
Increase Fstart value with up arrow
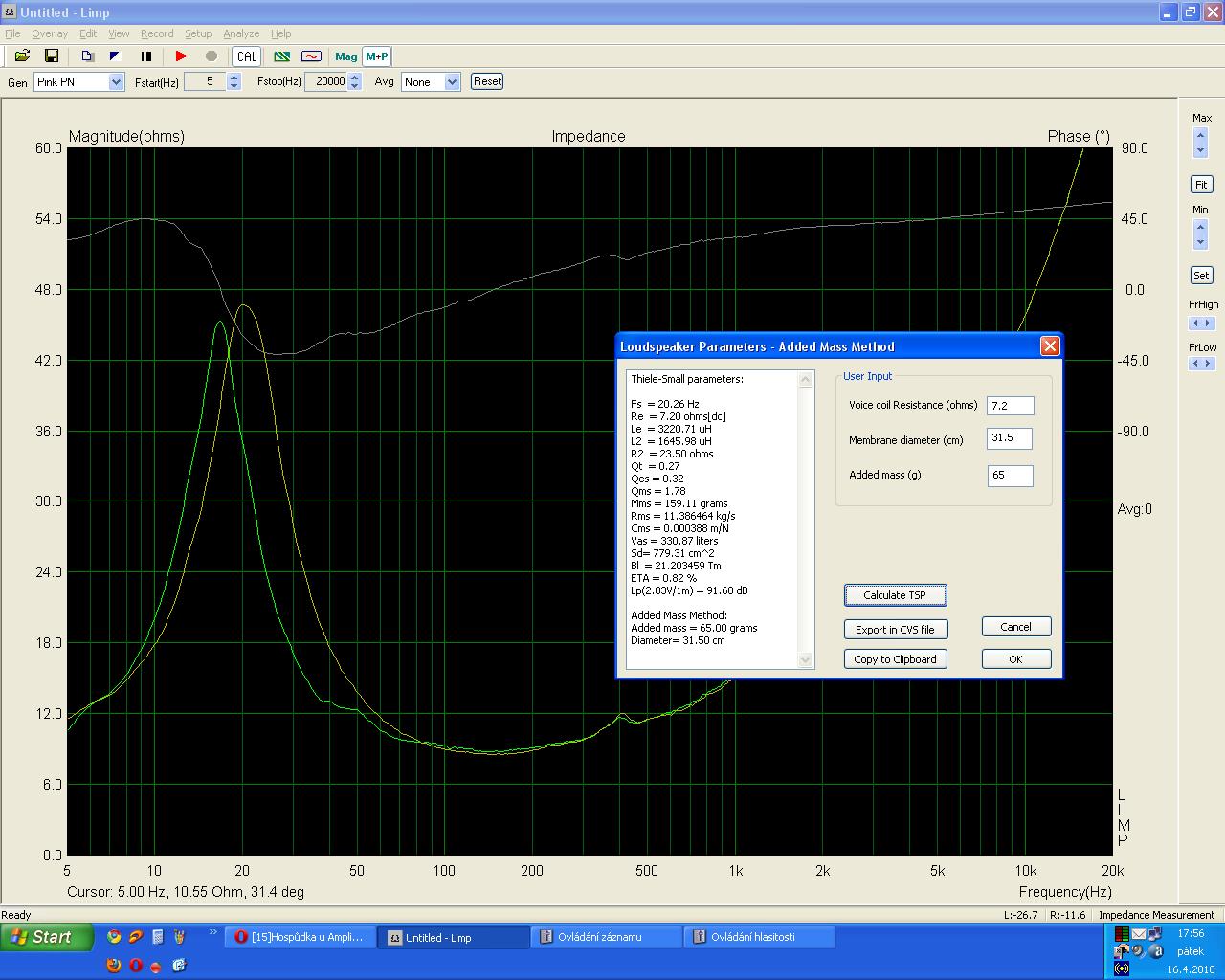click(x=234, y=78)
